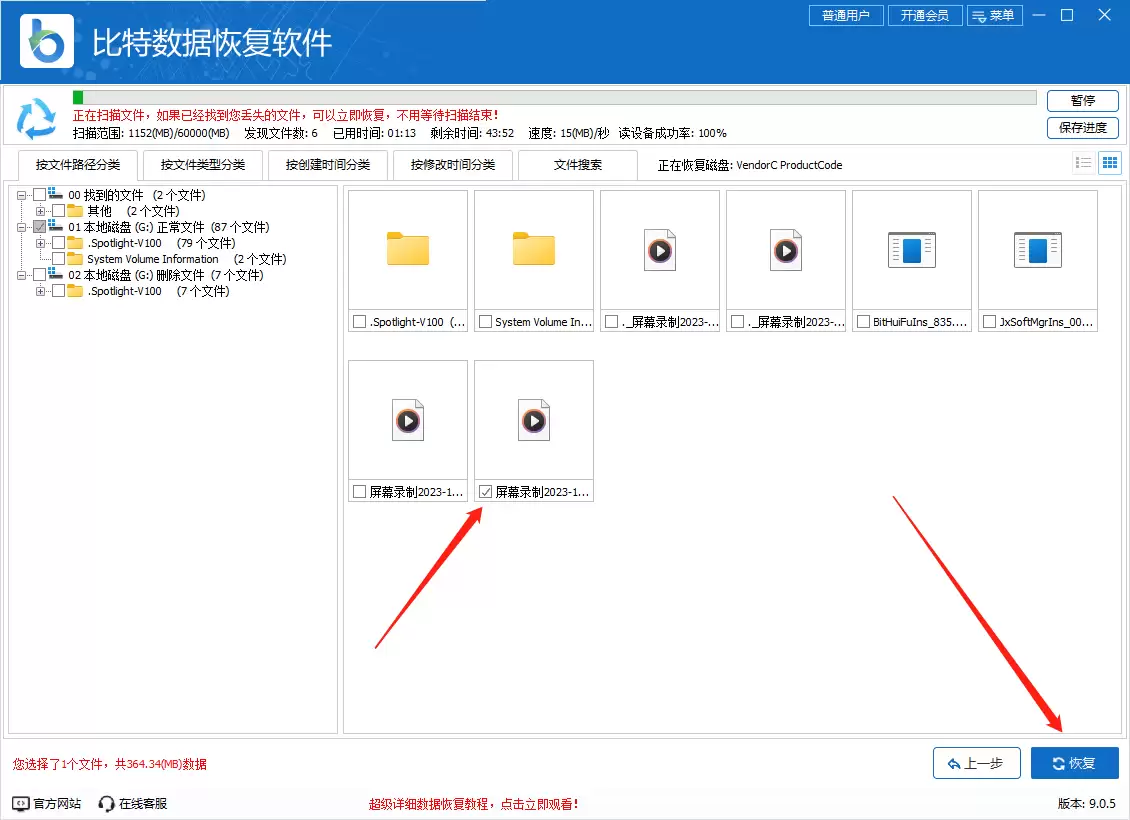
Task: Check the JxSoftMgrIns_00 file checkbox
Action: (x=989, y=322)
